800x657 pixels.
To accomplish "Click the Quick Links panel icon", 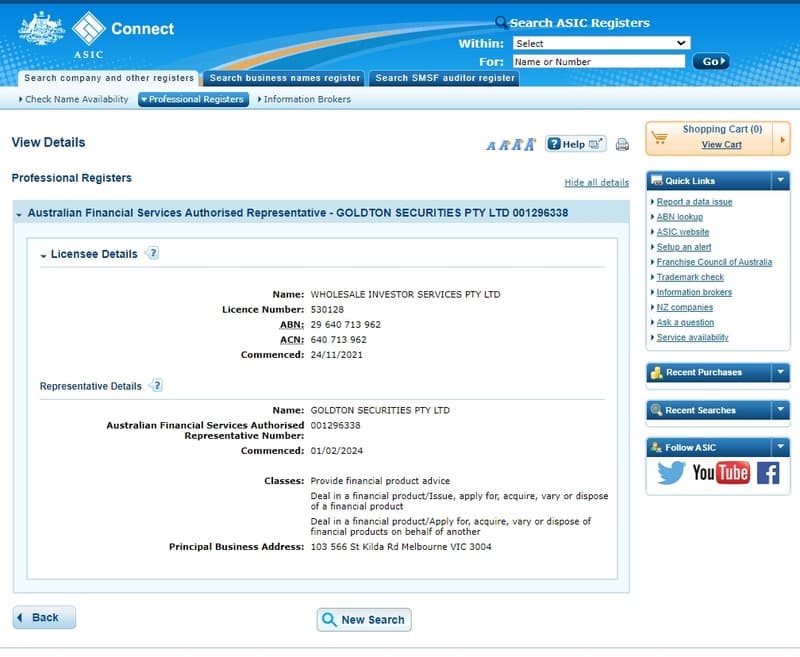I will click(657, 181).
